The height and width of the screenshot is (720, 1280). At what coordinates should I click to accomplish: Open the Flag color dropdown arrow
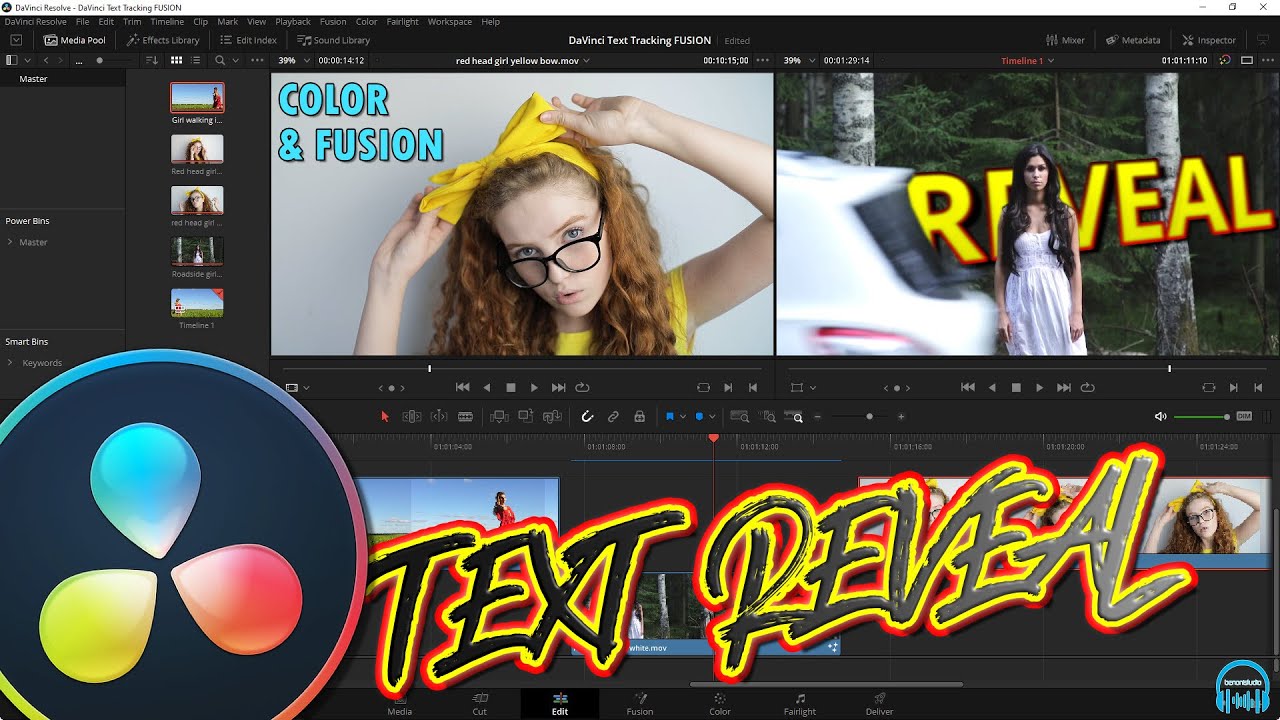683,417
